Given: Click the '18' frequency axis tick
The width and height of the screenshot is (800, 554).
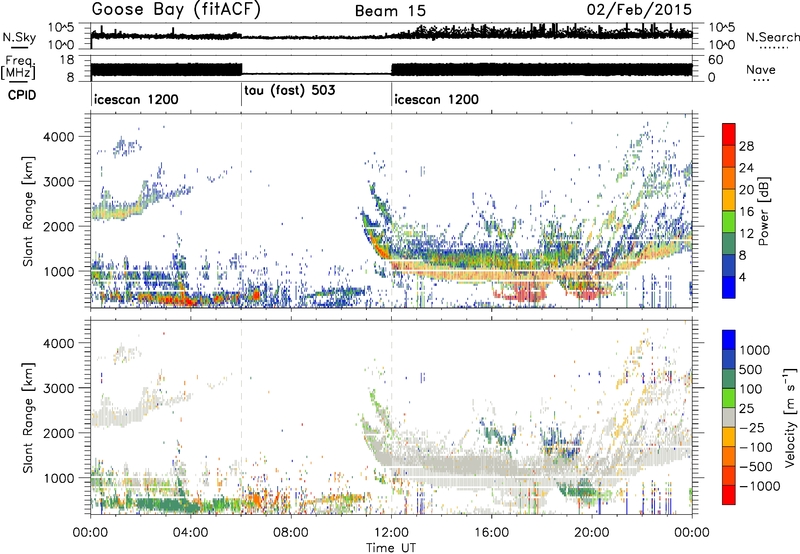Looking at the screenshot, I should point(67,60).
